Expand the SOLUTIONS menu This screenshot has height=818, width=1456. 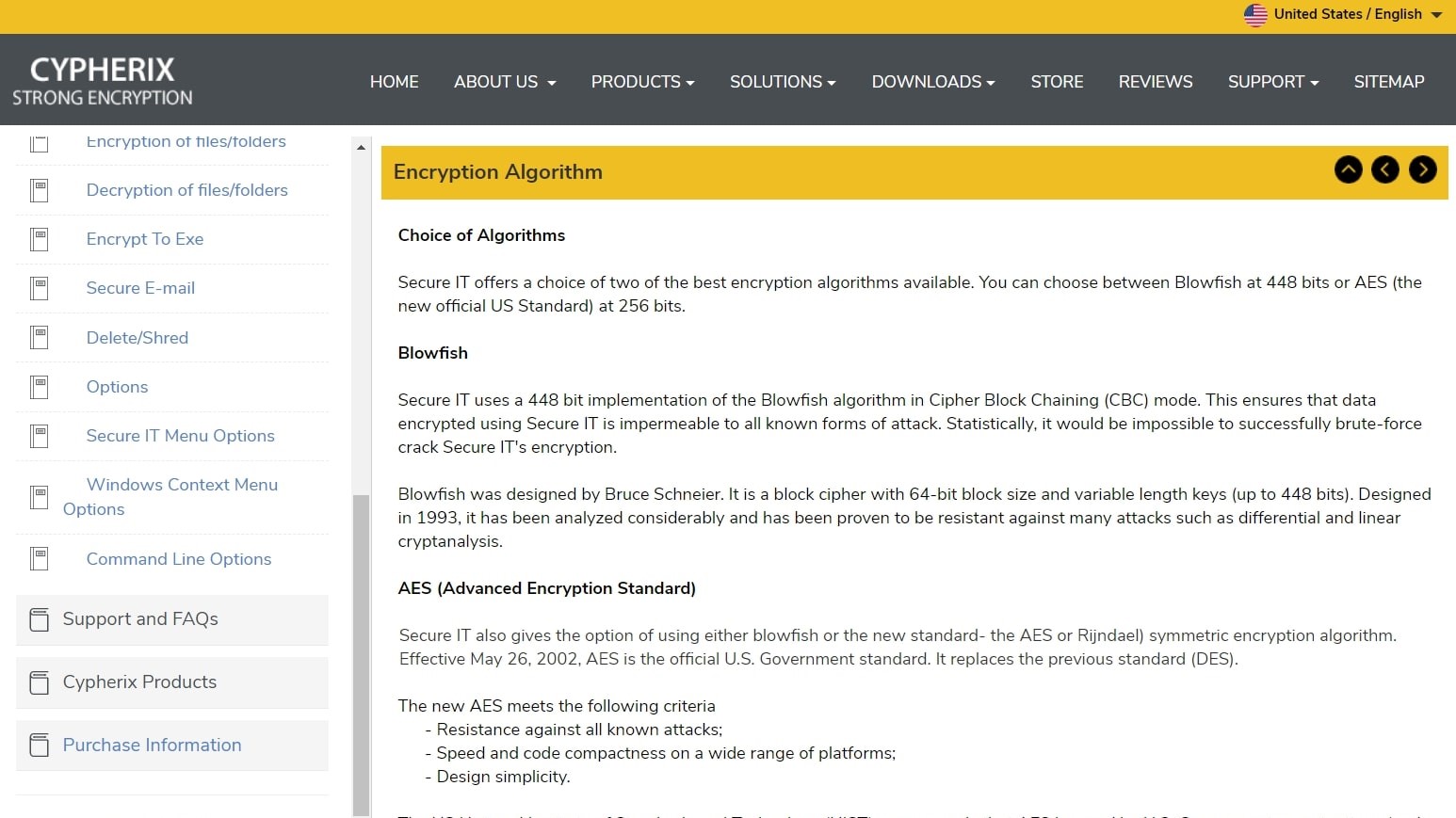tap(783, 82)
